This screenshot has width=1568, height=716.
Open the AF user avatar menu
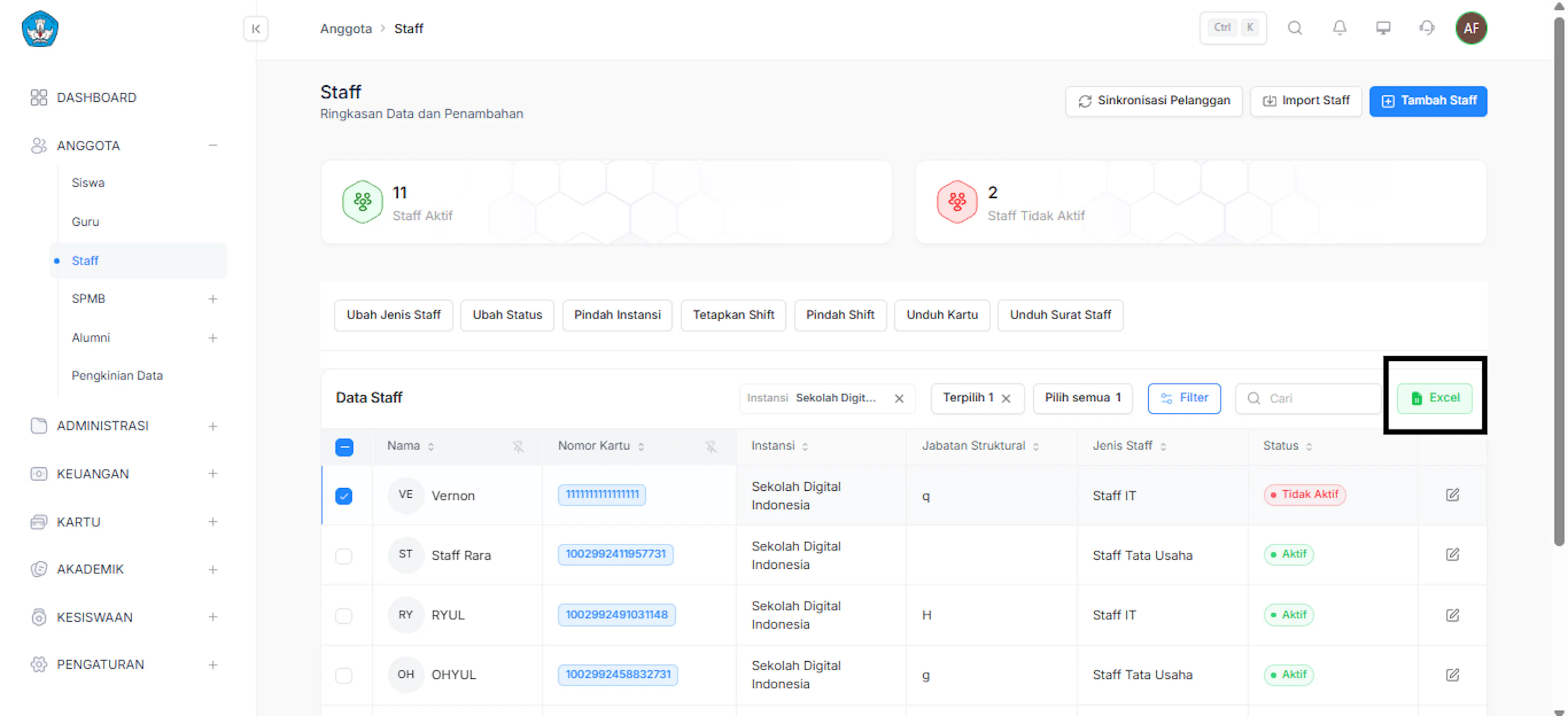click(1470, 28)
